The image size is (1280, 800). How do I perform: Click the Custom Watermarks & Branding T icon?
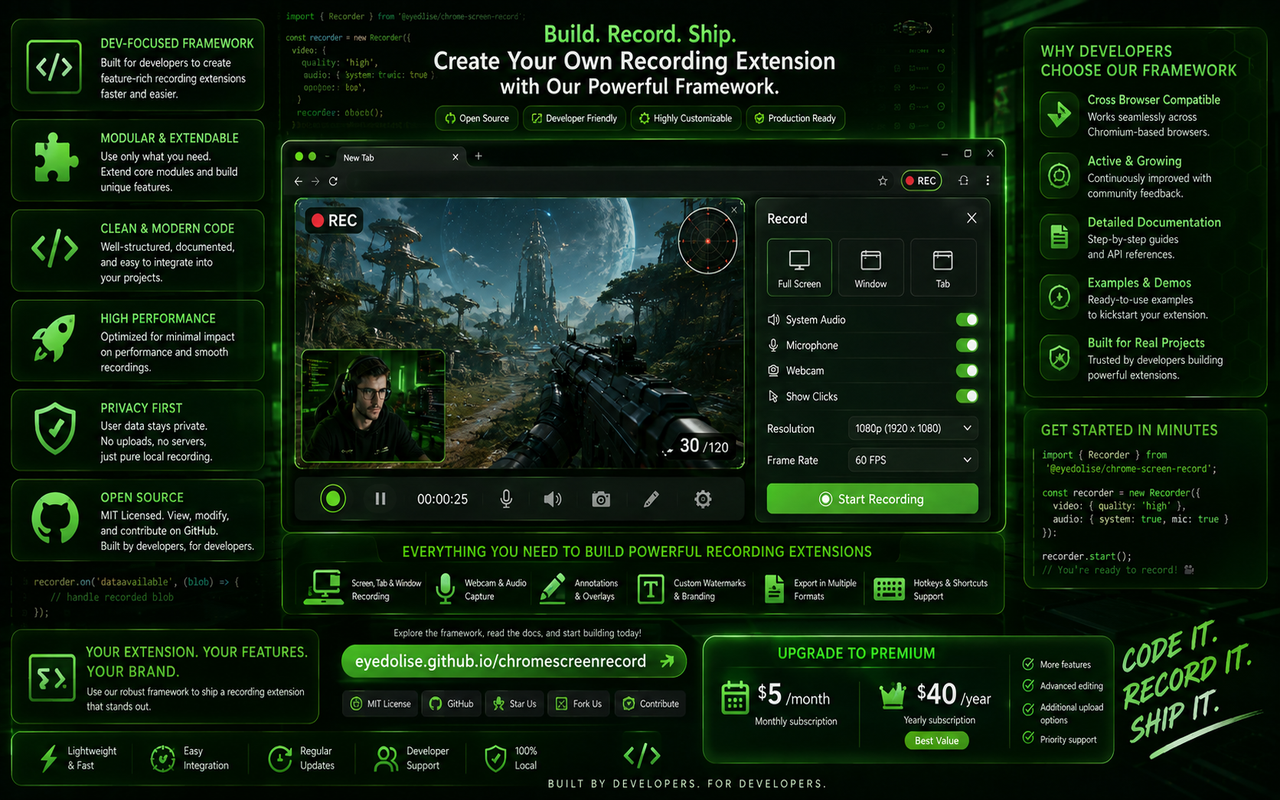651,589
